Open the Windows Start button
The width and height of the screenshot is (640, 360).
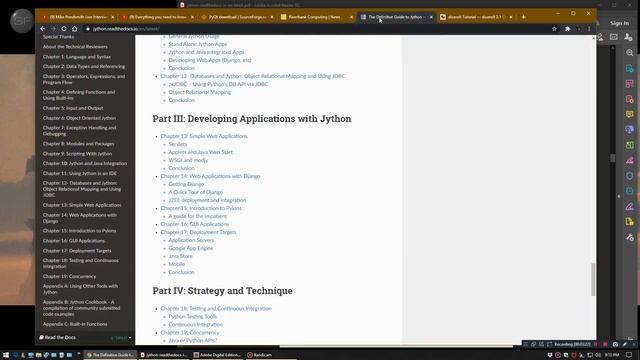[x=6, y=355]
